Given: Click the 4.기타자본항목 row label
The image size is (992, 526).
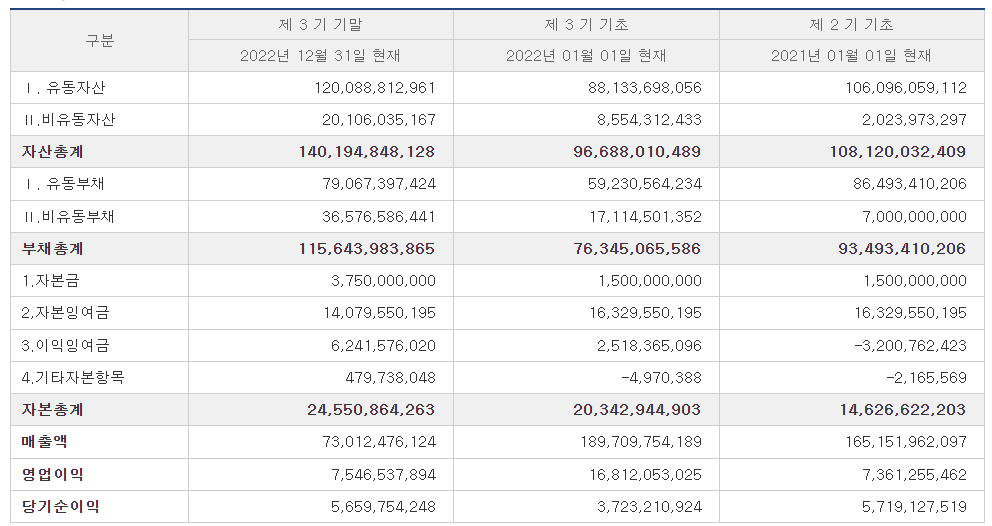Looking at the screenshot, I should 73,378.
